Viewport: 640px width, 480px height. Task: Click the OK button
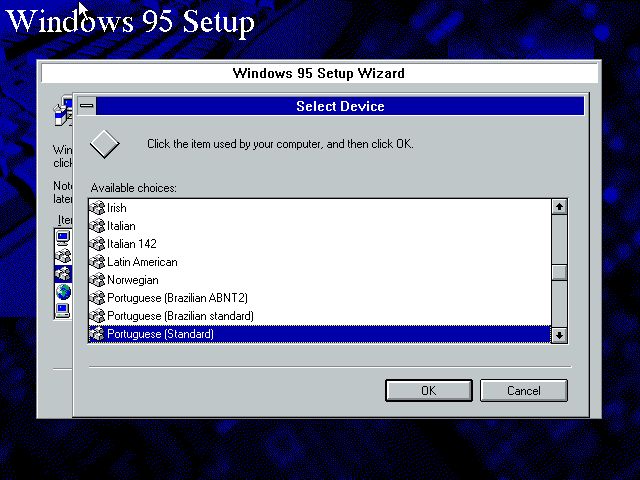pos(429,391)
